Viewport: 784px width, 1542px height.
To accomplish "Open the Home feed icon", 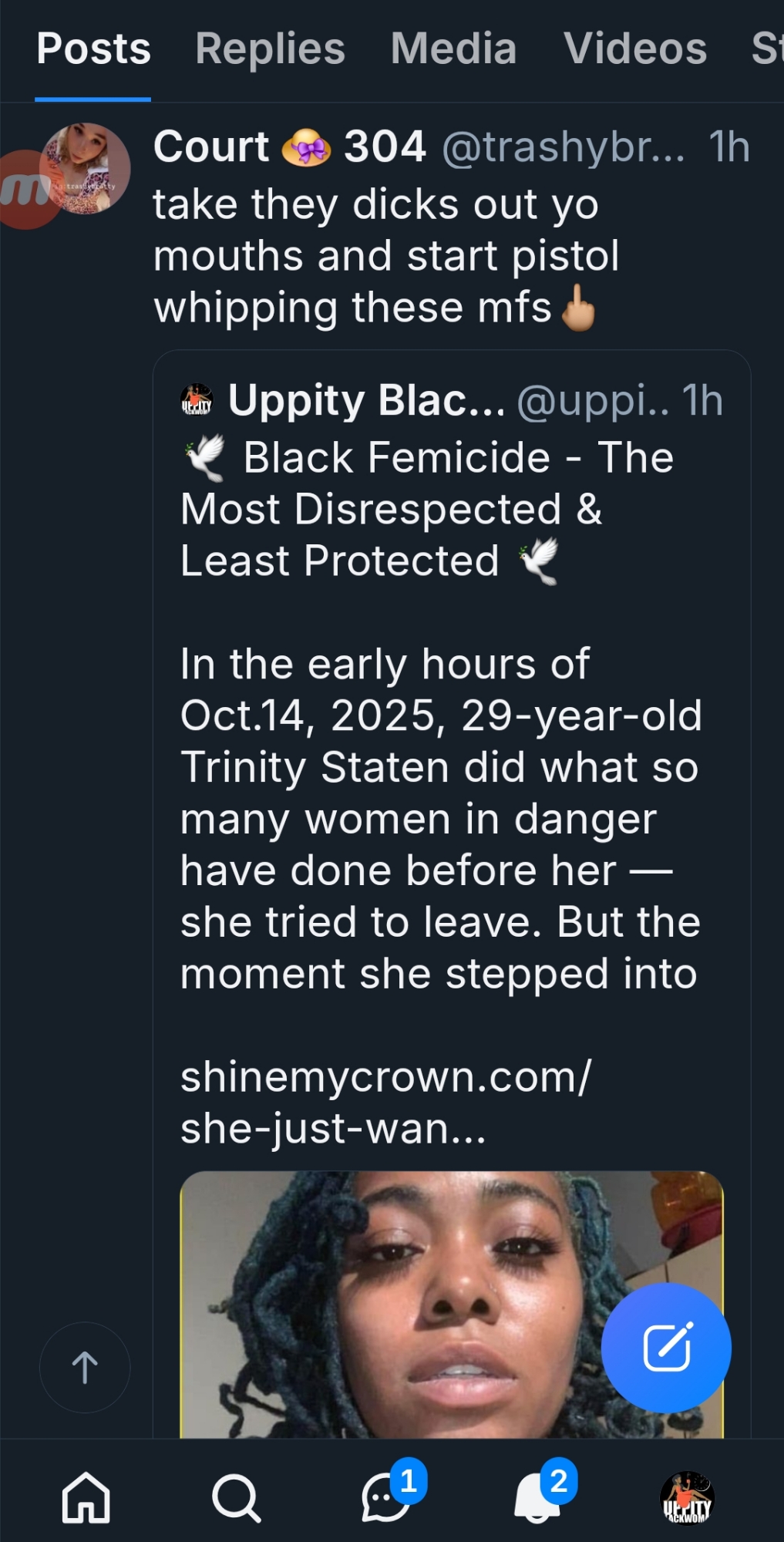I will tap(86, 1498).
